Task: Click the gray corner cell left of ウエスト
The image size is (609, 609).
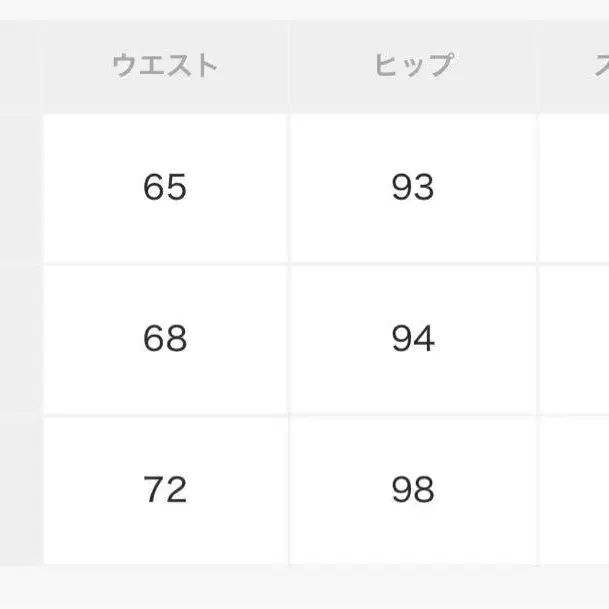Action: 20,67
